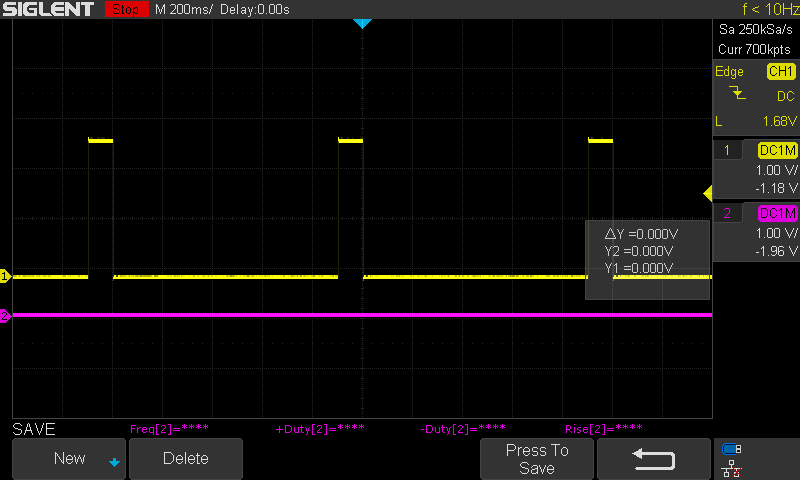Select the trigger level 1.68V value
This screenshot has height=480, width=800.
pyautogui.click(x=780, y=121)
